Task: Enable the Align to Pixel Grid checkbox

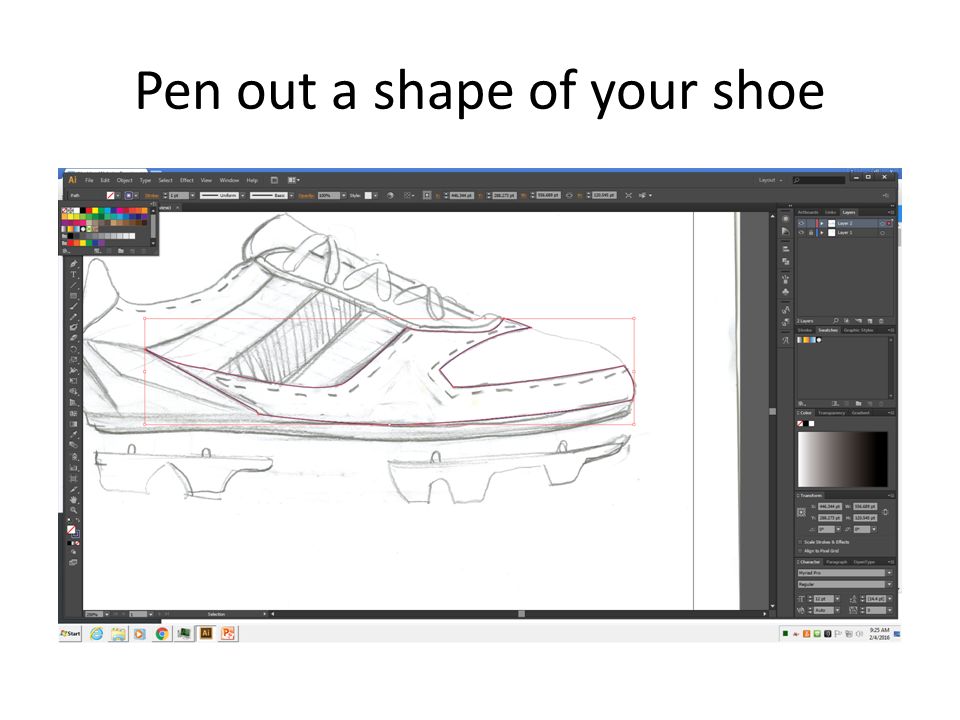Action: tap(800, 551)
